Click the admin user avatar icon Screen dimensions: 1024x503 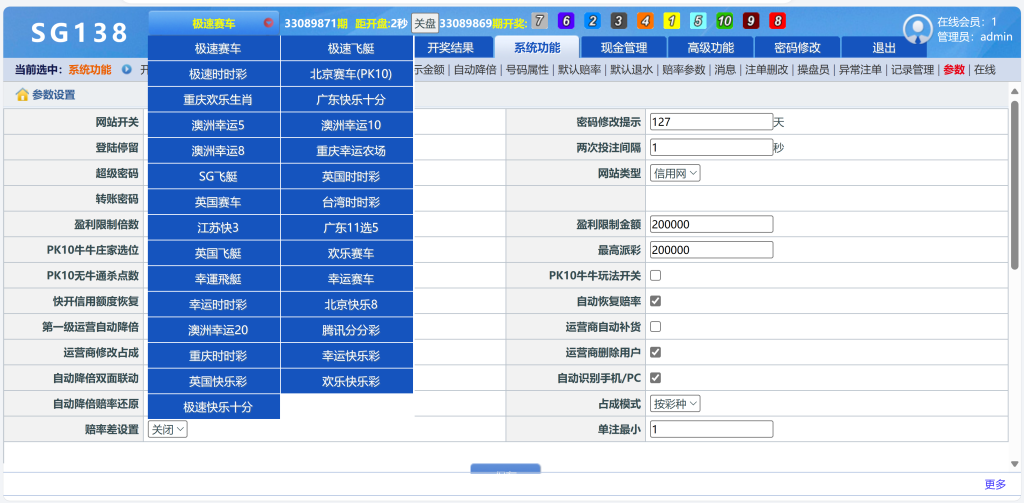(x=917, y=29)
